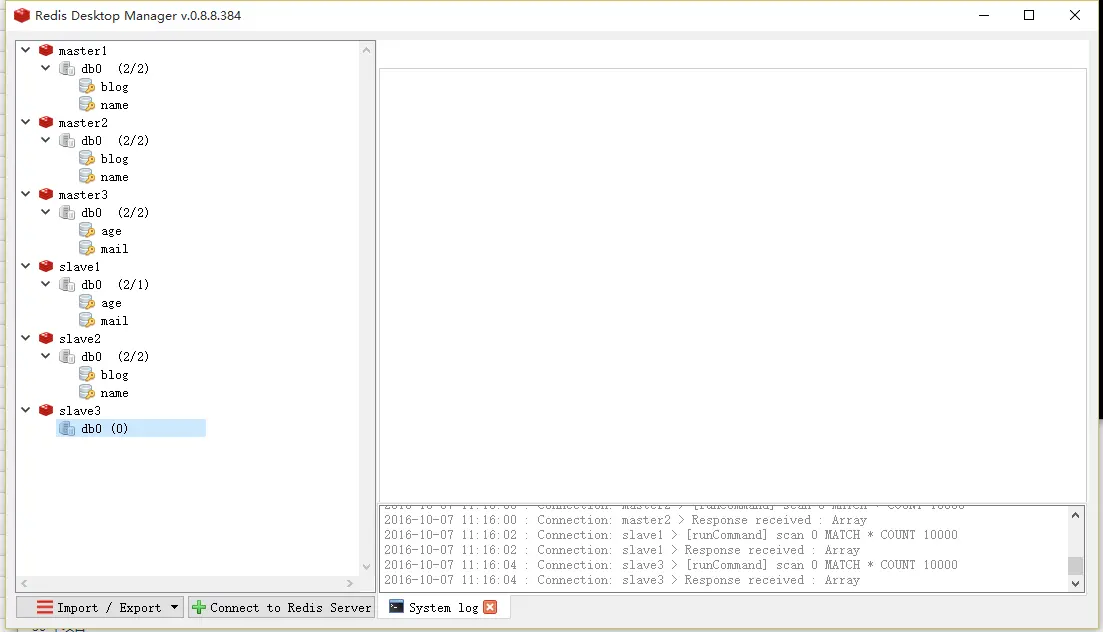1103x632 pixels.
Task: Open the mail key under master3
Action: coord(114,248)
